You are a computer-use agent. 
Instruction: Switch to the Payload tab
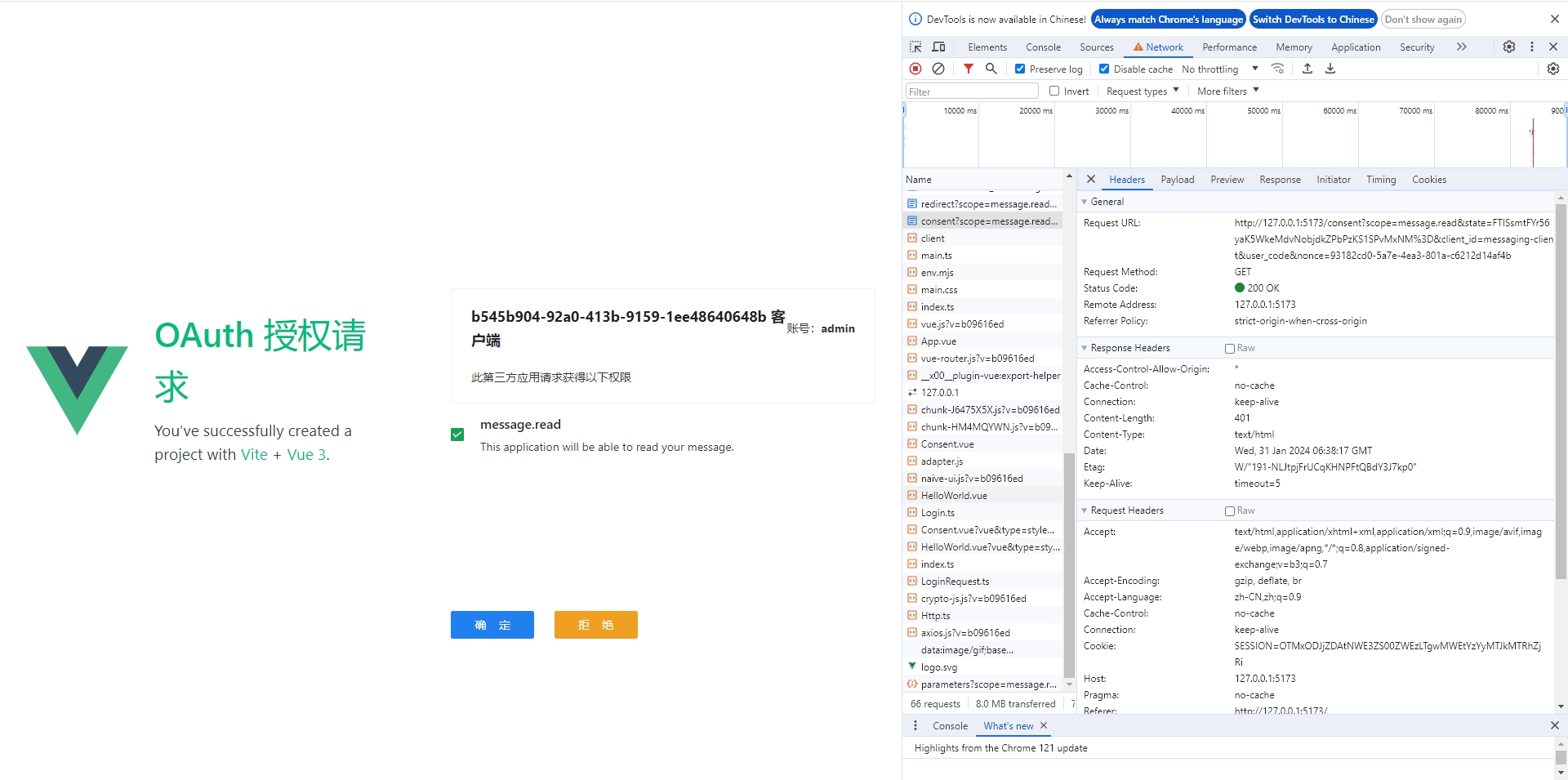[1177, 180]
